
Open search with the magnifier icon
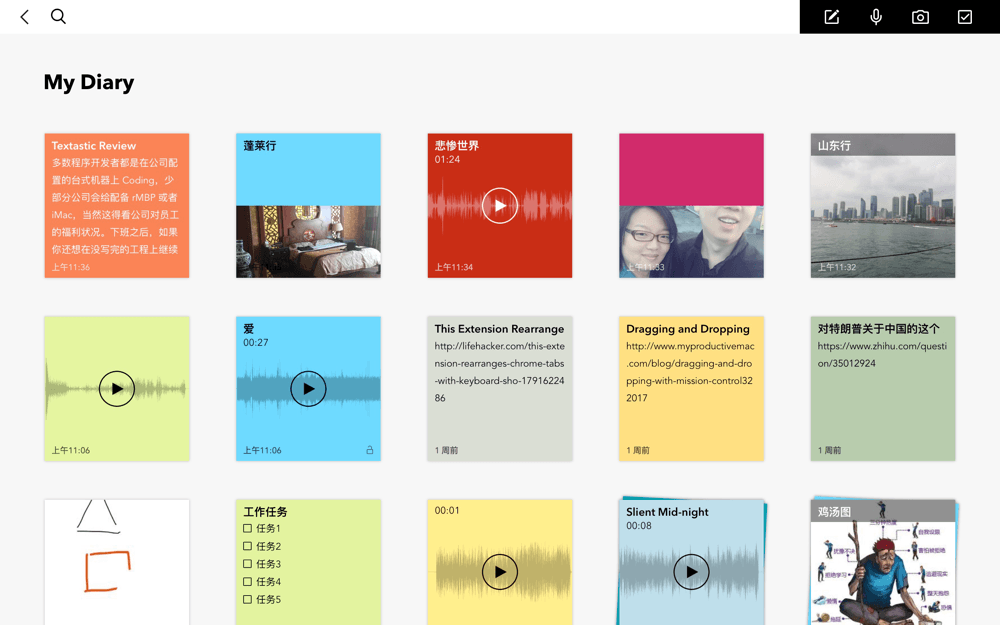coord(59,17)
